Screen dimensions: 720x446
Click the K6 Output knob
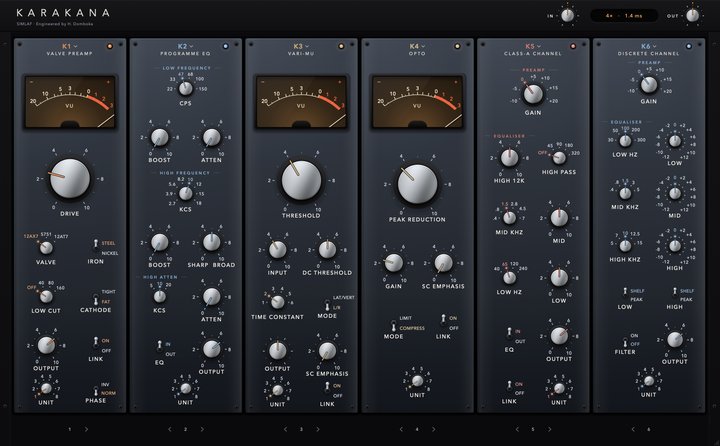675,339
